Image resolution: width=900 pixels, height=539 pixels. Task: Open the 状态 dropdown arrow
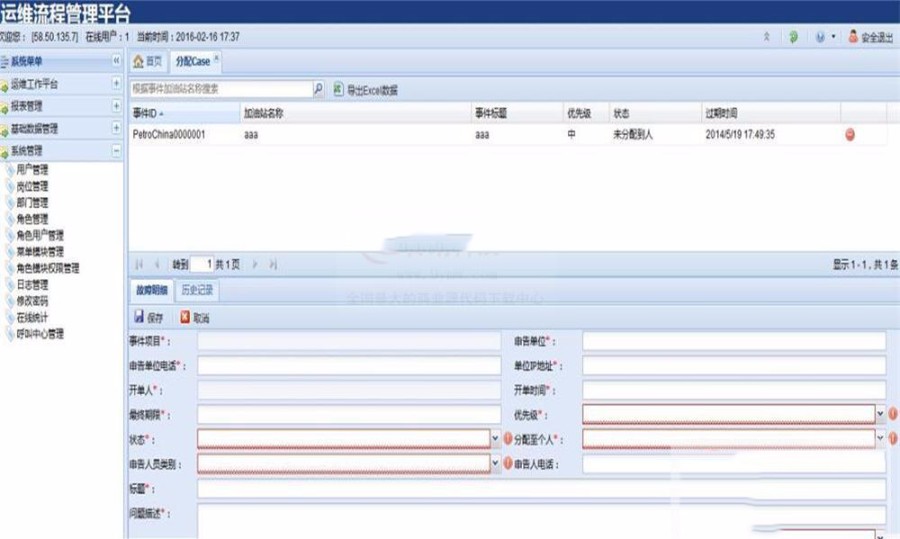click(495, 439)
